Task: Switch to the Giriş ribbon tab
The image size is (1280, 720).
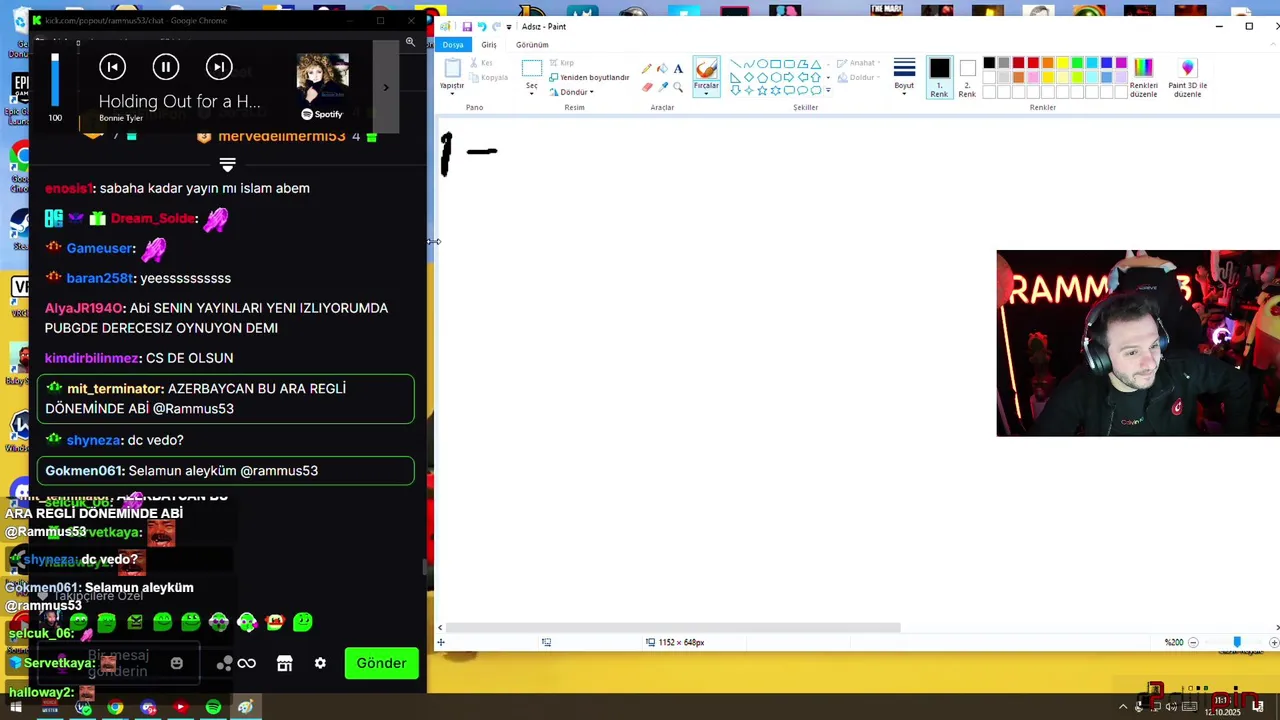Action: 489,44
